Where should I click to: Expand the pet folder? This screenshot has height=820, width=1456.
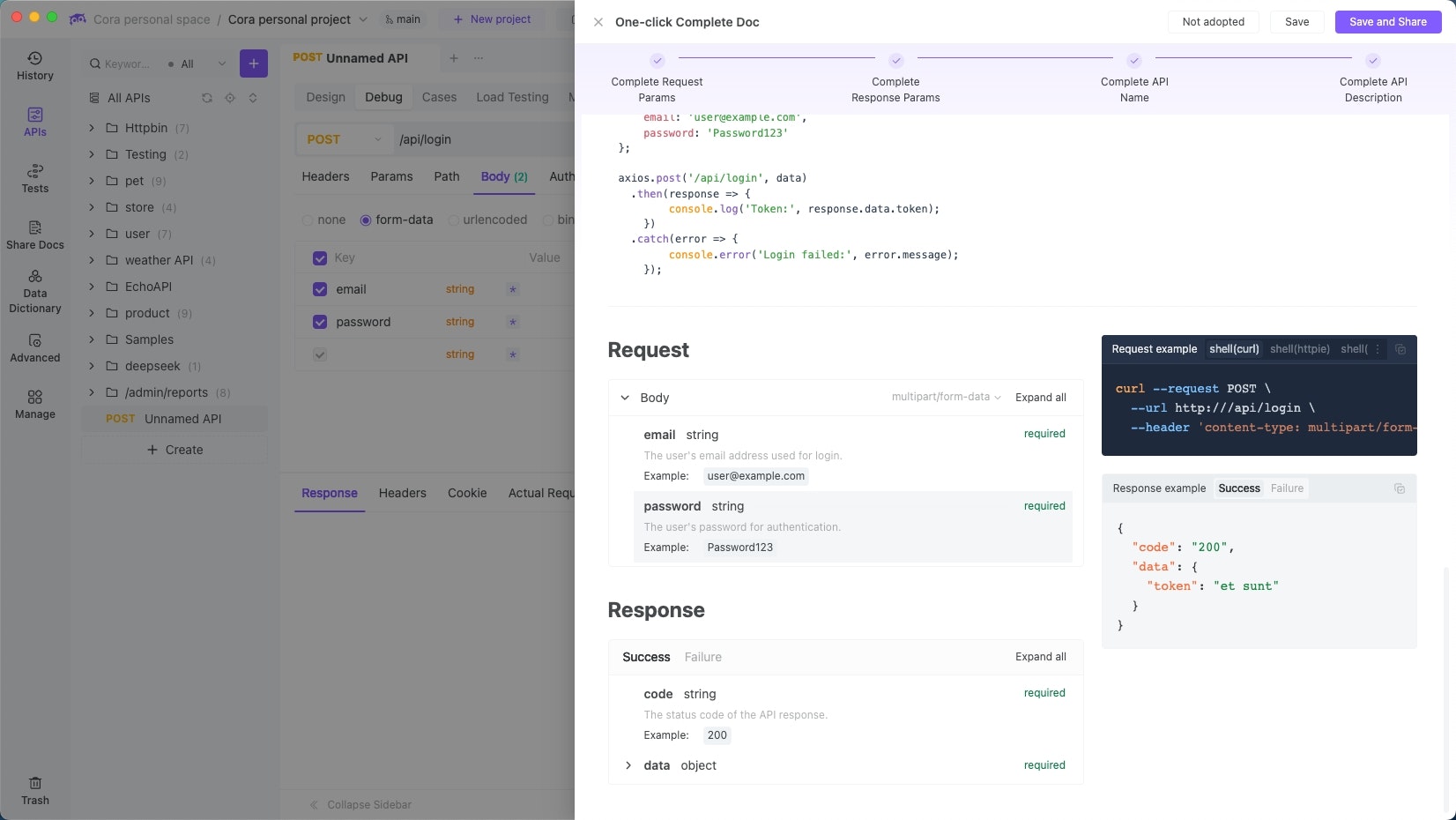[x=91, y=181]
